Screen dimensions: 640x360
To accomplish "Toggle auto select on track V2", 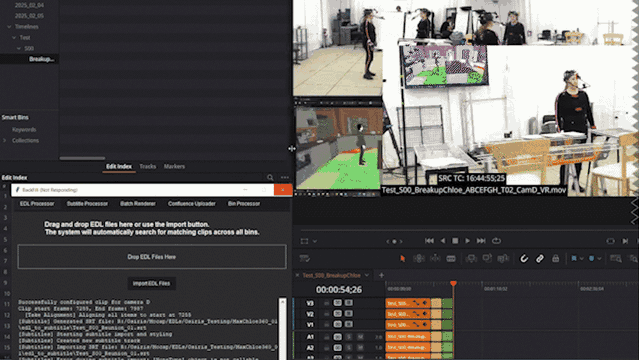I will click(x=338, y=313).
